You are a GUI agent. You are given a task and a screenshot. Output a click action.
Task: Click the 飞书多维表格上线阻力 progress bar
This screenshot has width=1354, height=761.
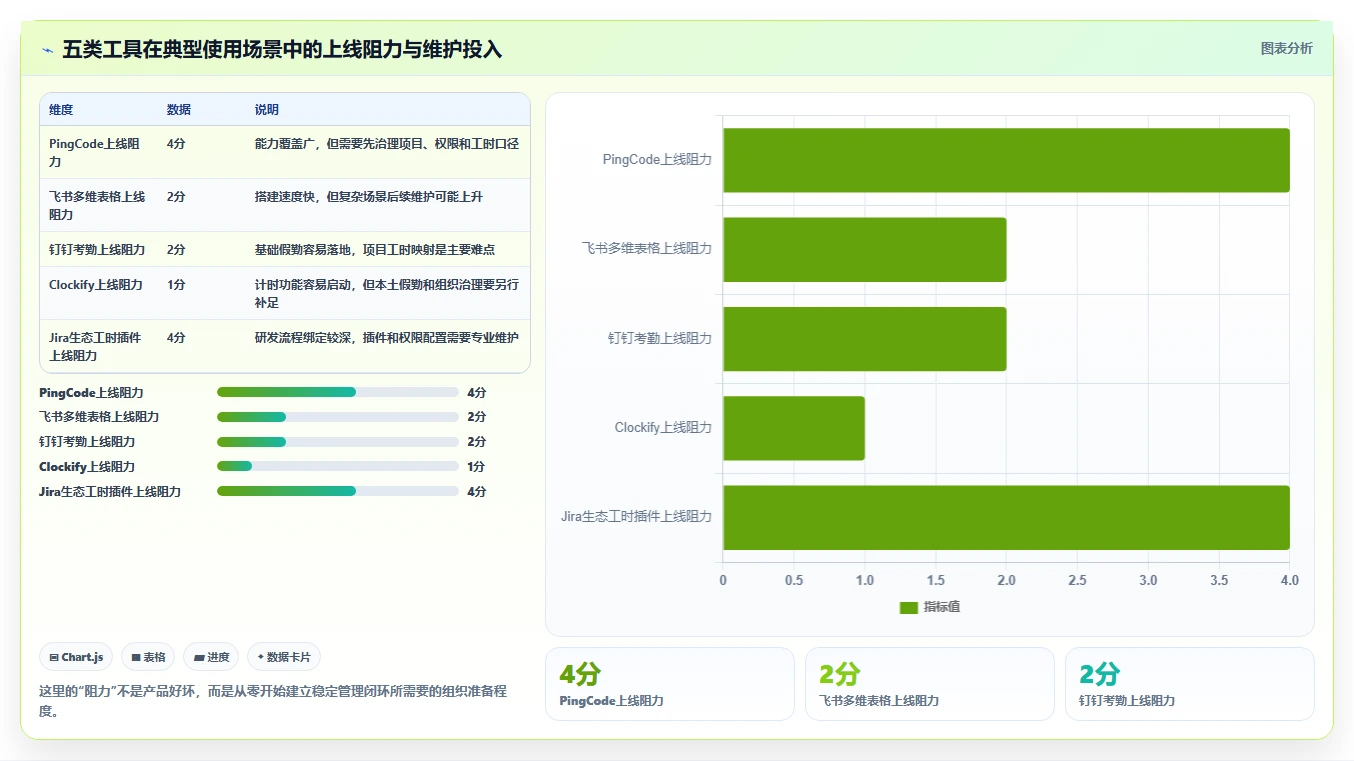(337, 417)
